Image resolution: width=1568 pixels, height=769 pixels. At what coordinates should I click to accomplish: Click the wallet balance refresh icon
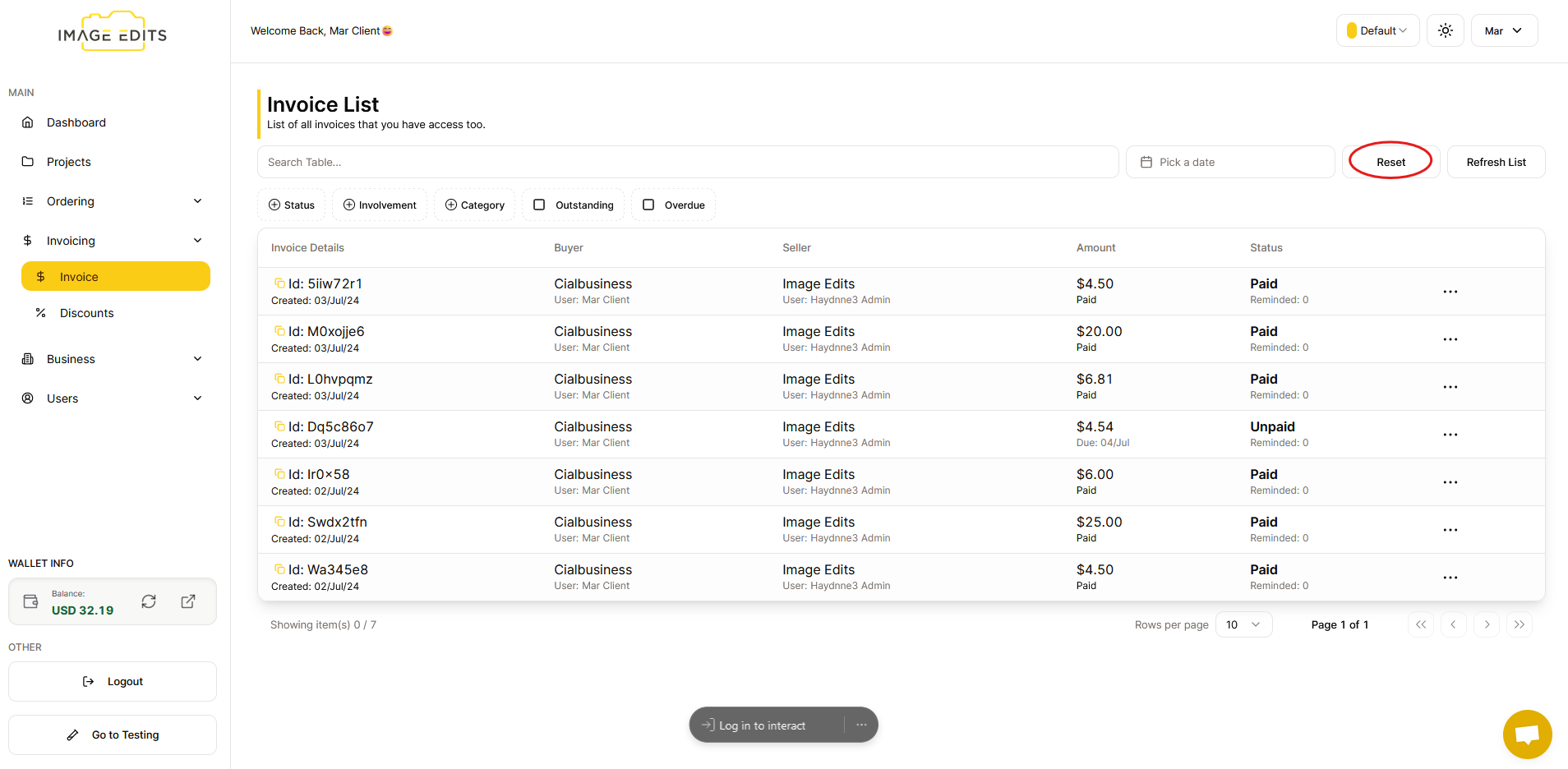(x=149, y=601)
